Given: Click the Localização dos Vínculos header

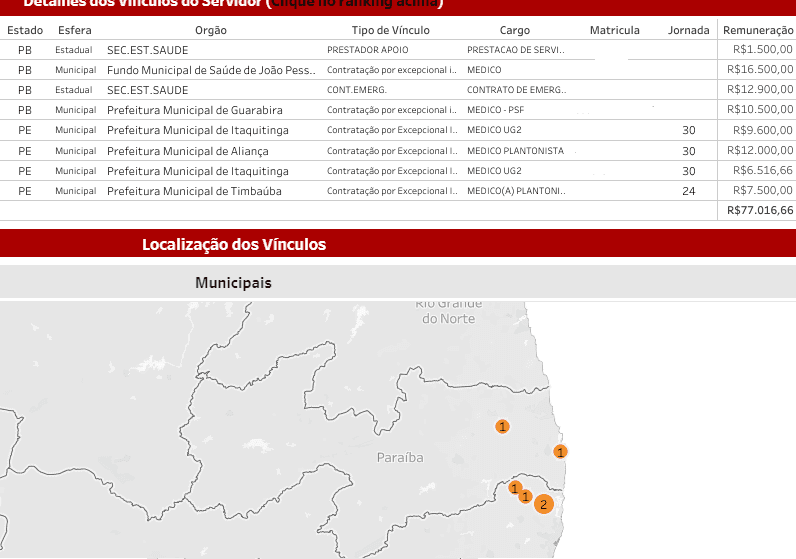Looking at the screenshot, I should [234, 244].
